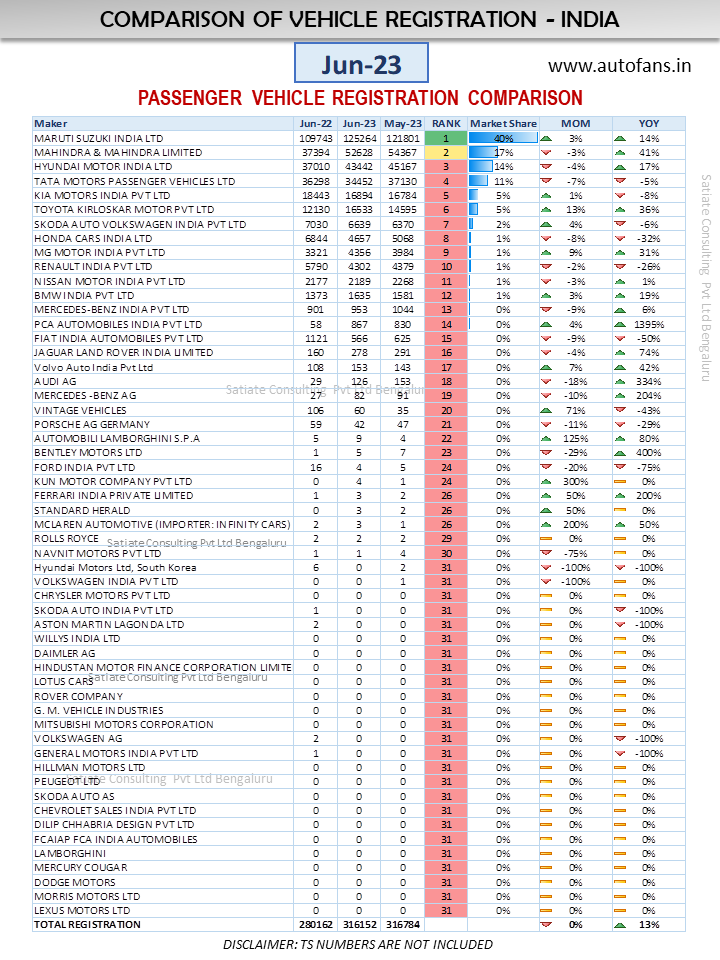Click the Hyundai 14% market share bar
Screen dimensions: 720x960
click(481, 167)
